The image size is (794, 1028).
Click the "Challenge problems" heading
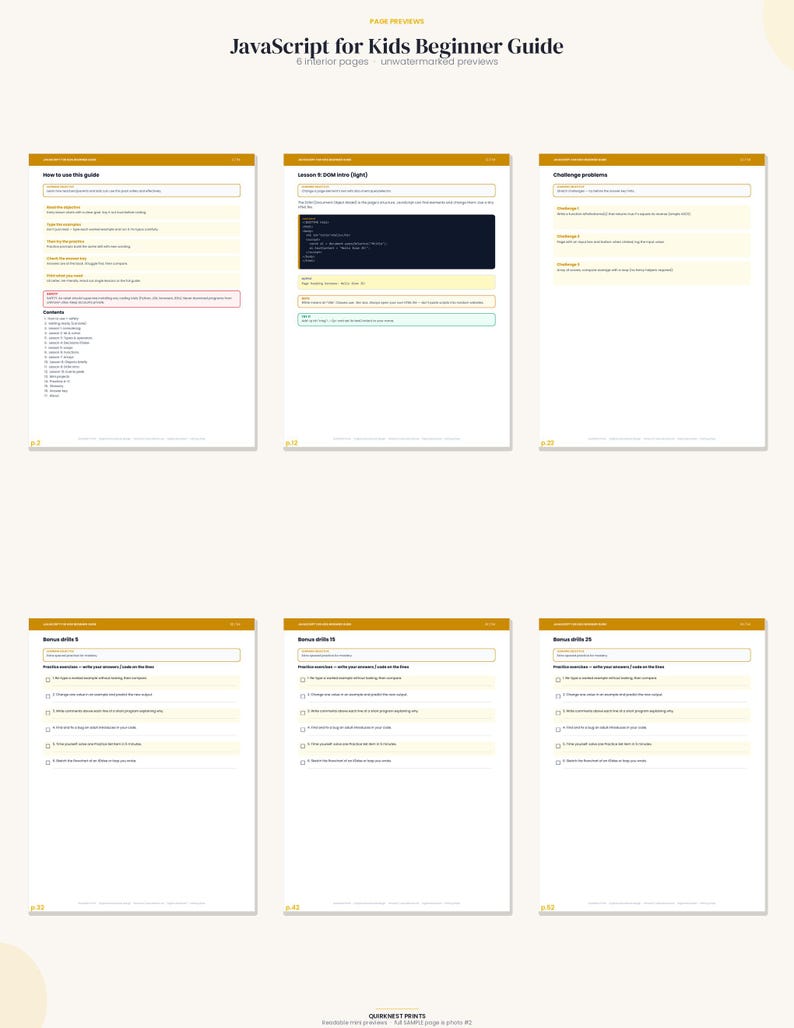pyautogui.click(x=580, y=175)
